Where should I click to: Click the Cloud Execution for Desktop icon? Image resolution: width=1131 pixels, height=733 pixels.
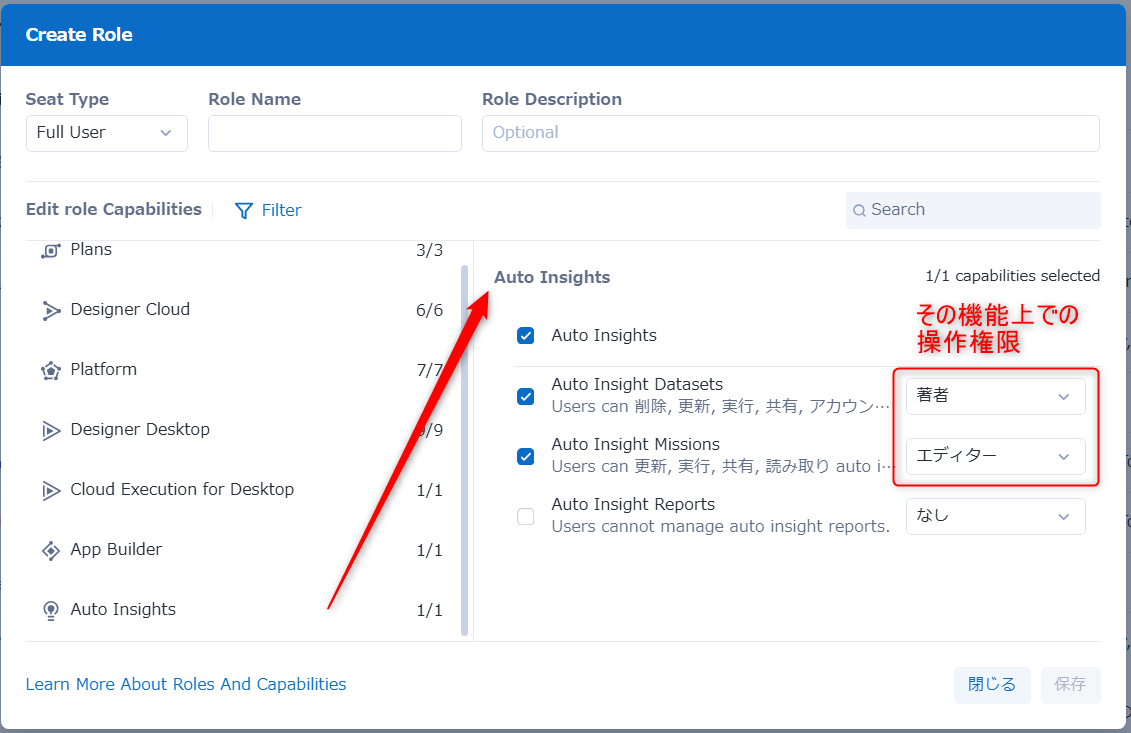point(50,490)
